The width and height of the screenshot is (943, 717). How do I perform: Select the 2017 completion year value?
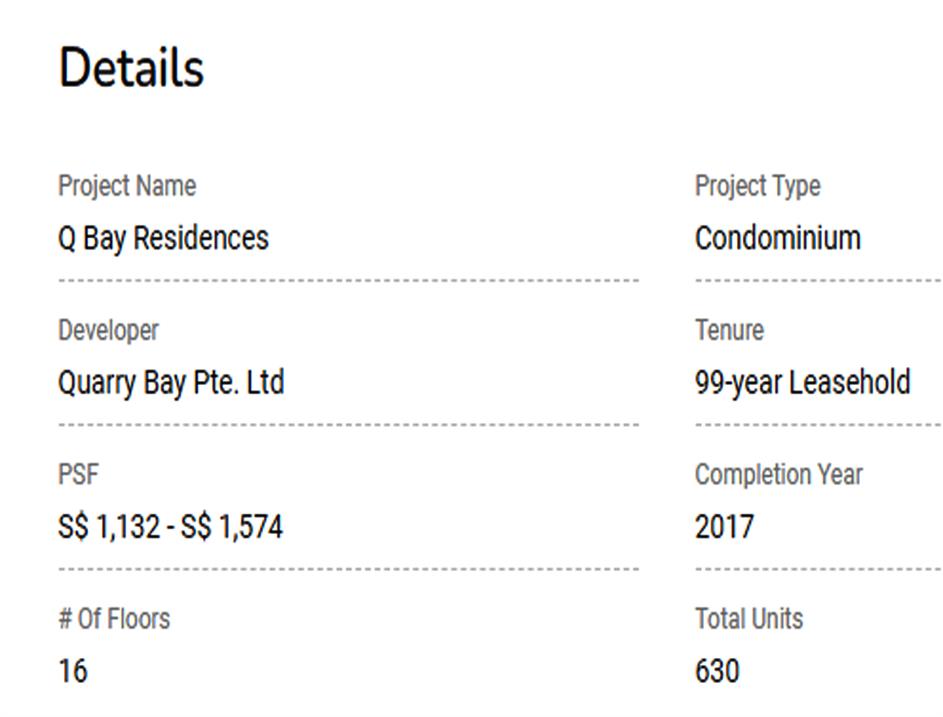pyautogui.click(x=724, y=526)
